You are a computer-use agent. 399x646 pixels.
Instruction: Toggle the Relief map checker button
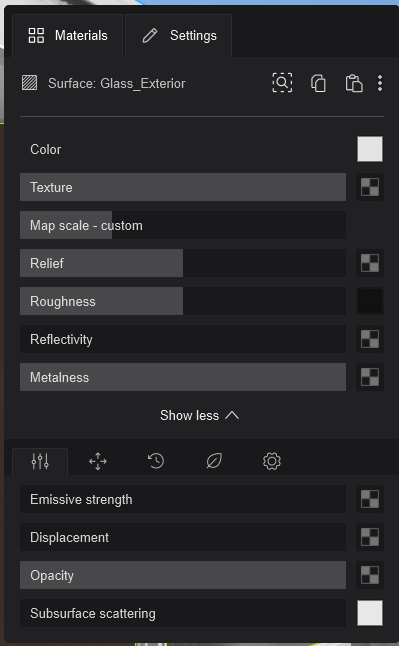pos(370,263)
